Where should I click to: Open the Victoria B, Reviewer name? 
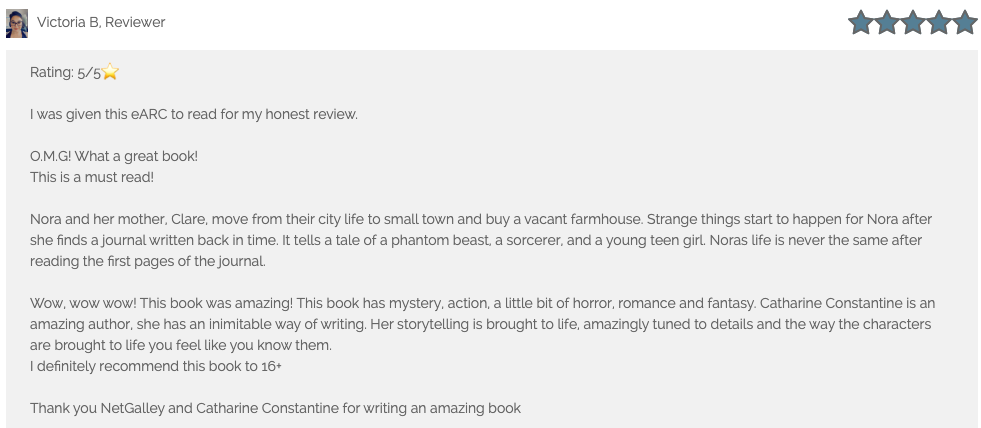point(101,23)
